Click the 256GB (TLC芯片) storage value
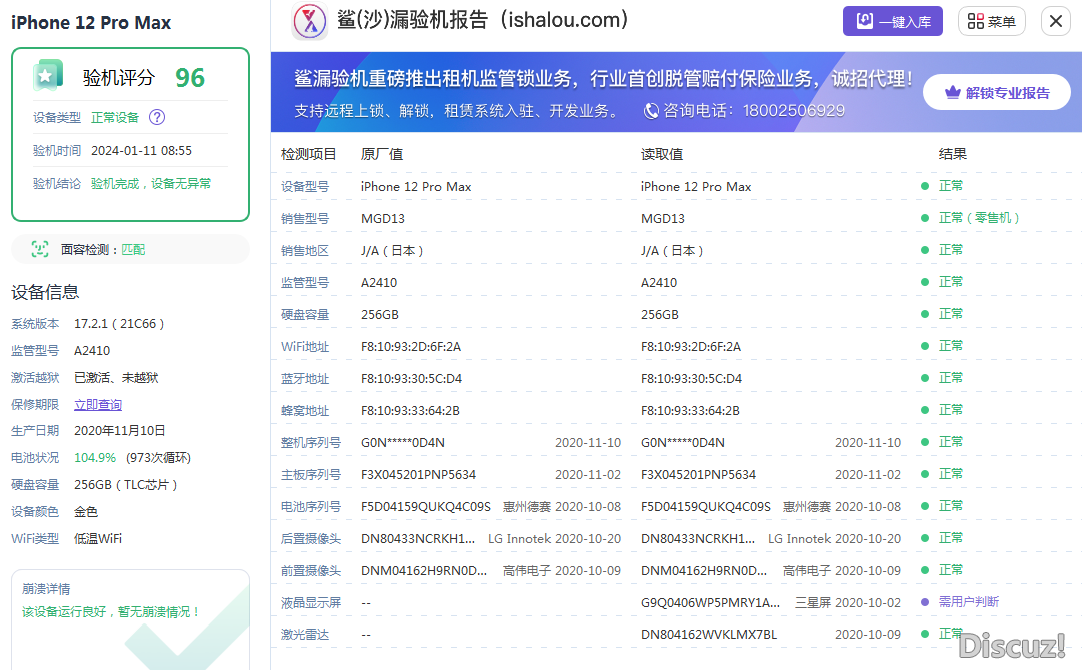Image resolution: width=1082 pixels, height=670 pixels. point(126,484)
